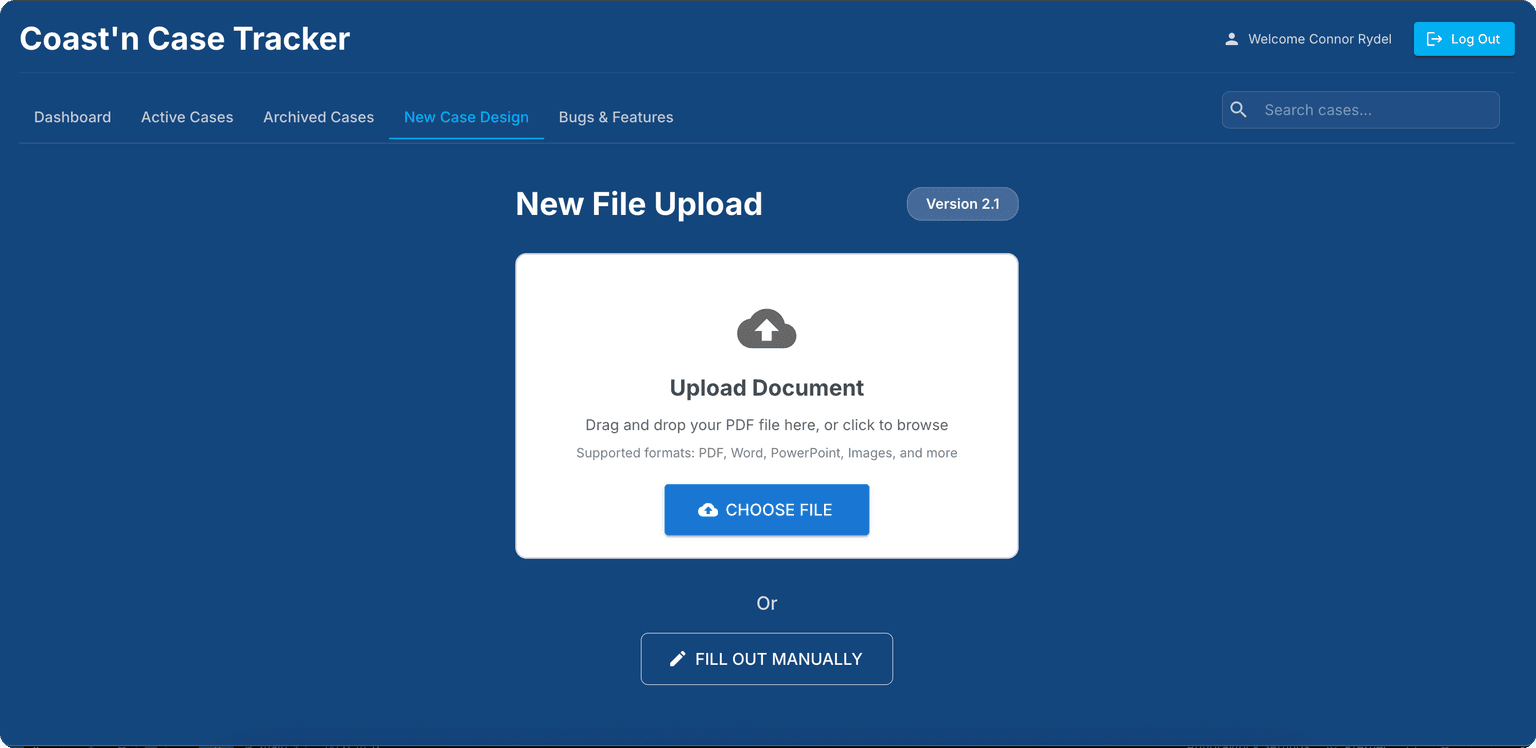
Task: Select the New Case Design tab
Action: tap(466, 117)
